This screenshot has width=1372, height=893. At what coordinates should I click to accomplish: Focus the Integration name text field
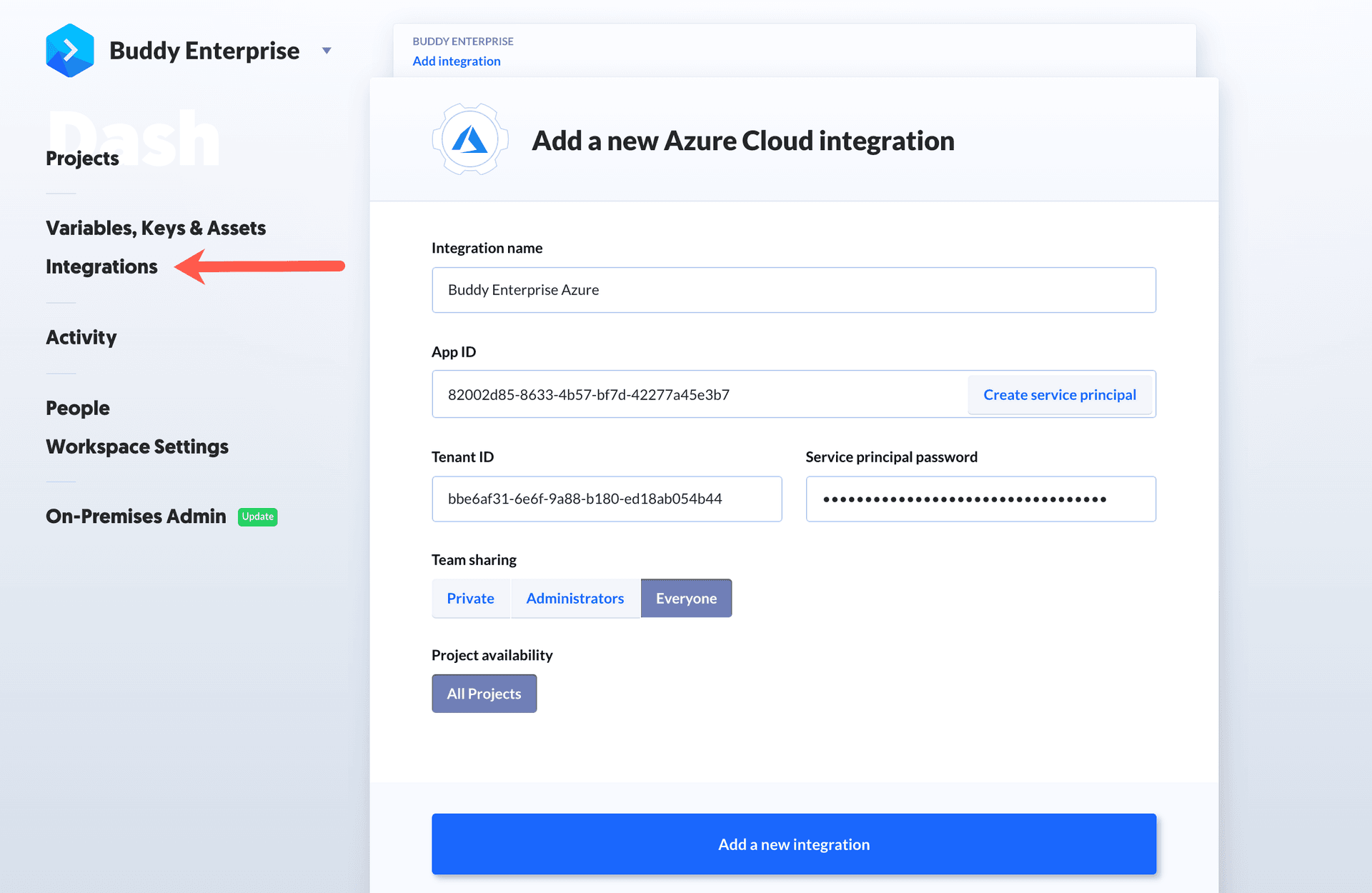793,290
